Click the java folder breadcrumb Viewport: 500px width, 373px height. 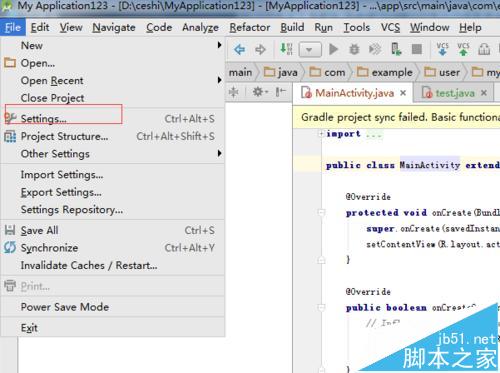[281, 72]
